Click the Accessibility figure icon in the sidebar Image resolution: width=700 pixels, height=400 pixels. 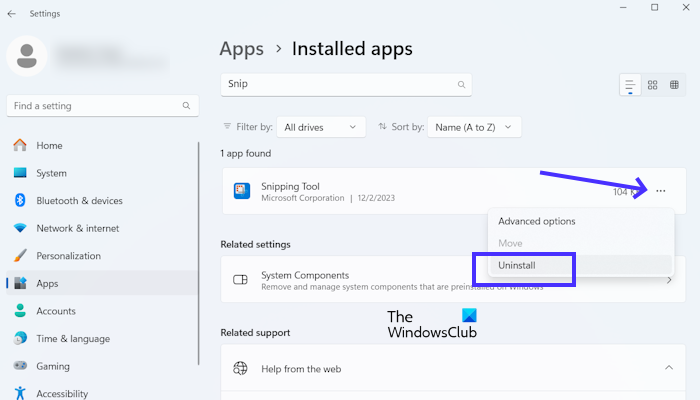(20, 393)
